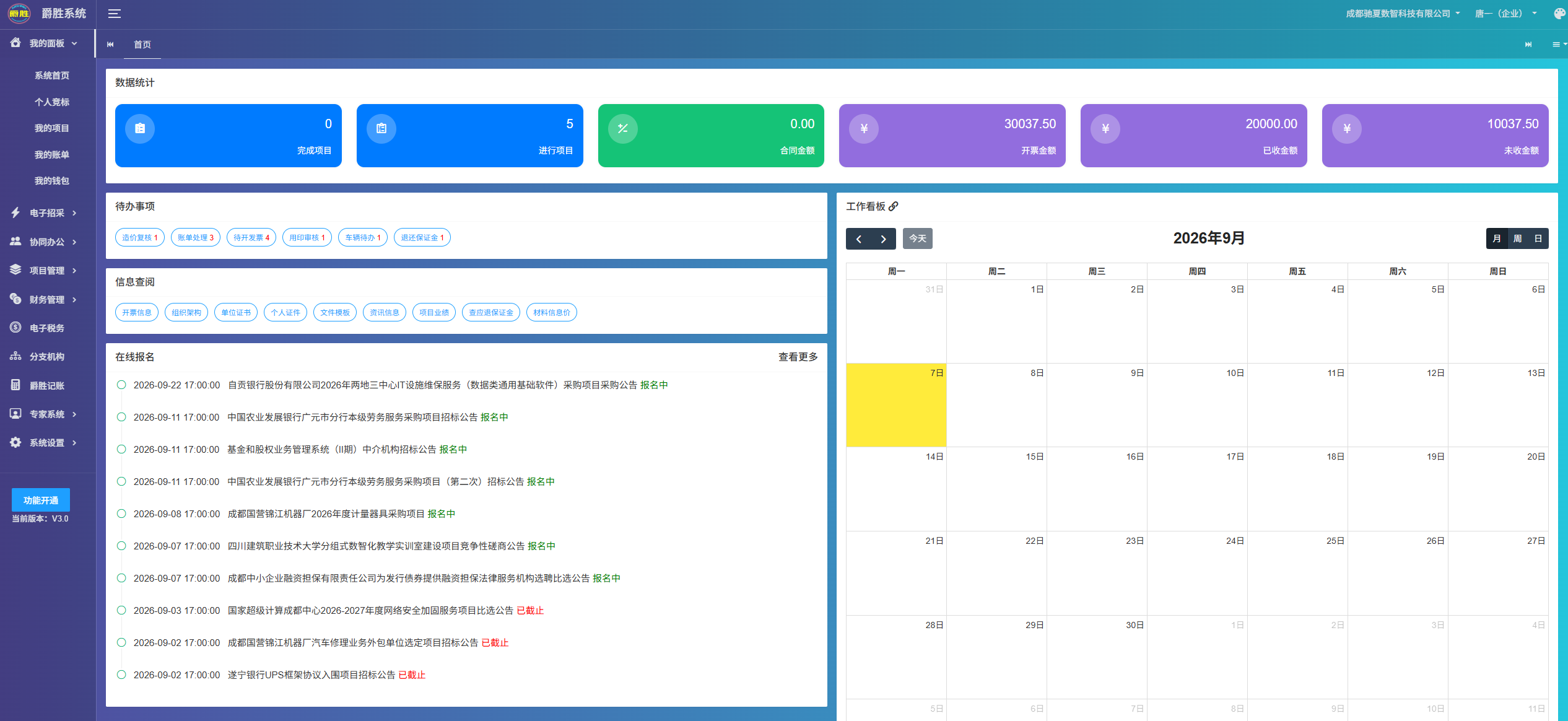Viewport: 1568px width, 721px height.
Task: Select 月 view in calendar
Action: pyautogui.click(x=1497, y=238)
